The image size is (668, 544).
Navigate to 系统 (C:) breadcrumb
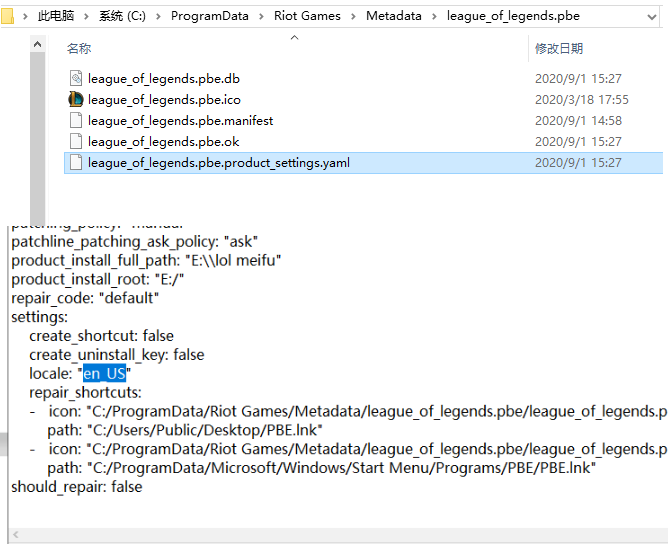tap(123, 16)
